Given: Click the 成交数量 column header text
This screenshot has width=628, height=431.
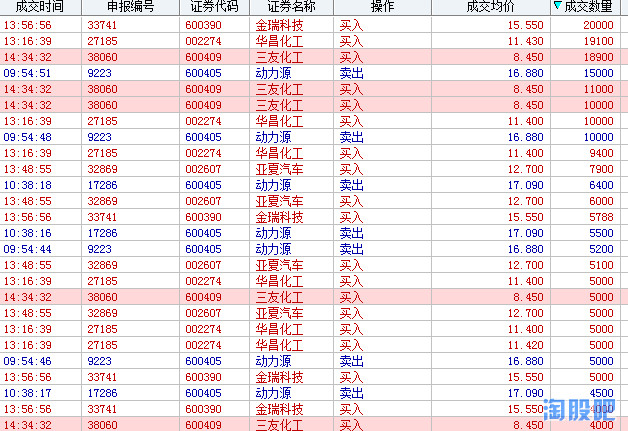Looking at the screenshot, I should click(x=588, y=6).
